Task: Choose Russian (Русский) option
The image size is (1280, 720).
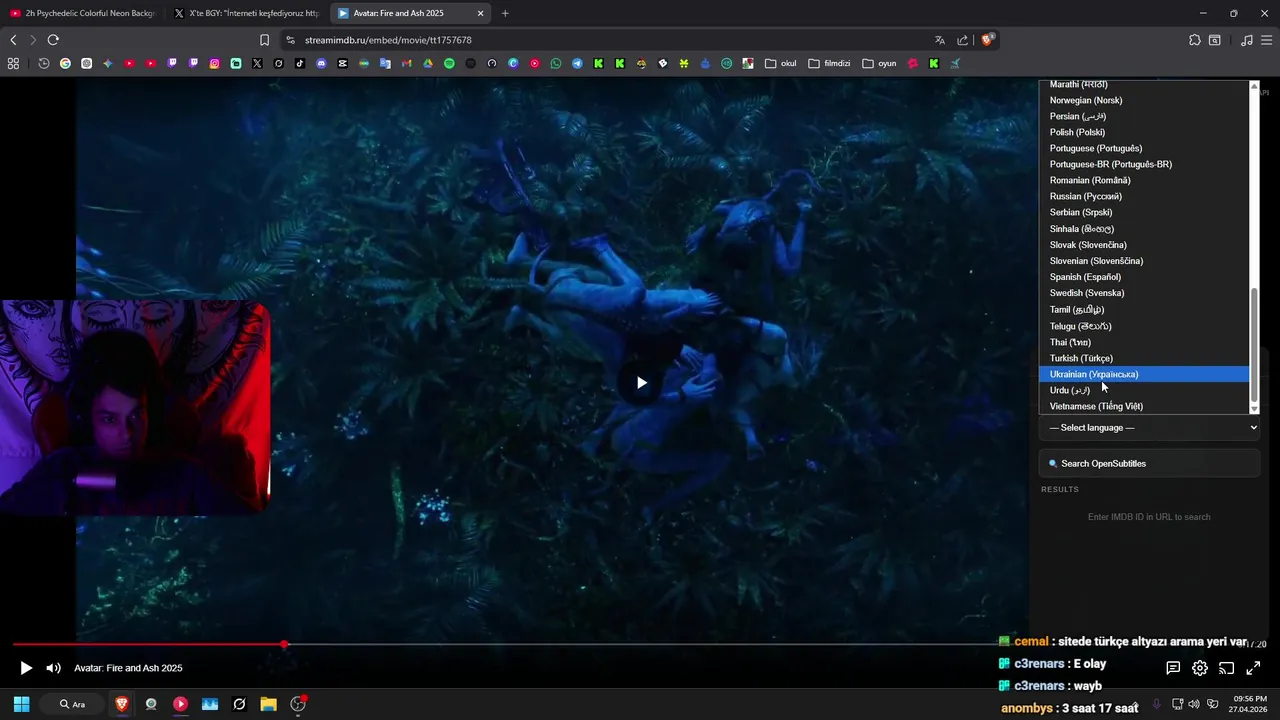Action: point(1144,196)
